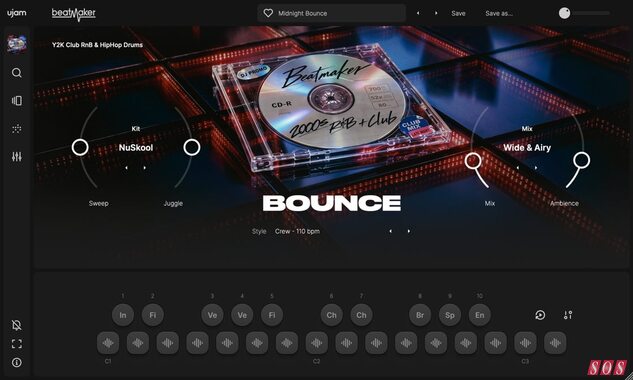Open the mixer faders icon in sidebar

(x=17, y=157)
